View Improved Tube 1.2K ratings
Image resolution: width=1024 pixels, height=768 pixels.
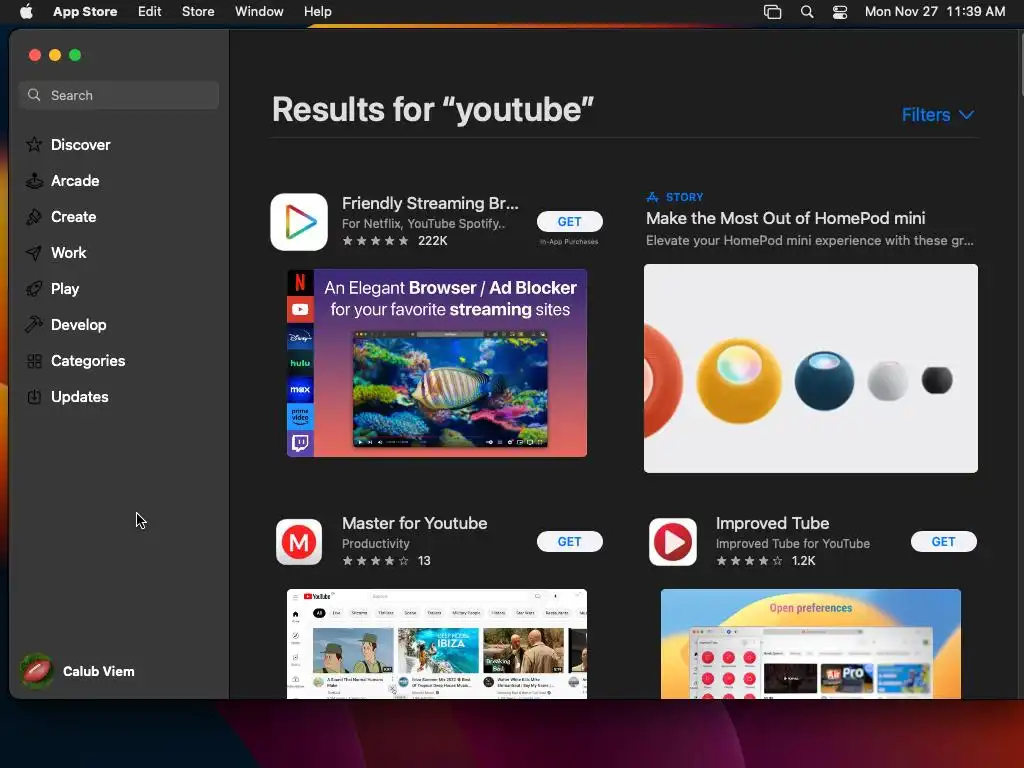(765, 561)
